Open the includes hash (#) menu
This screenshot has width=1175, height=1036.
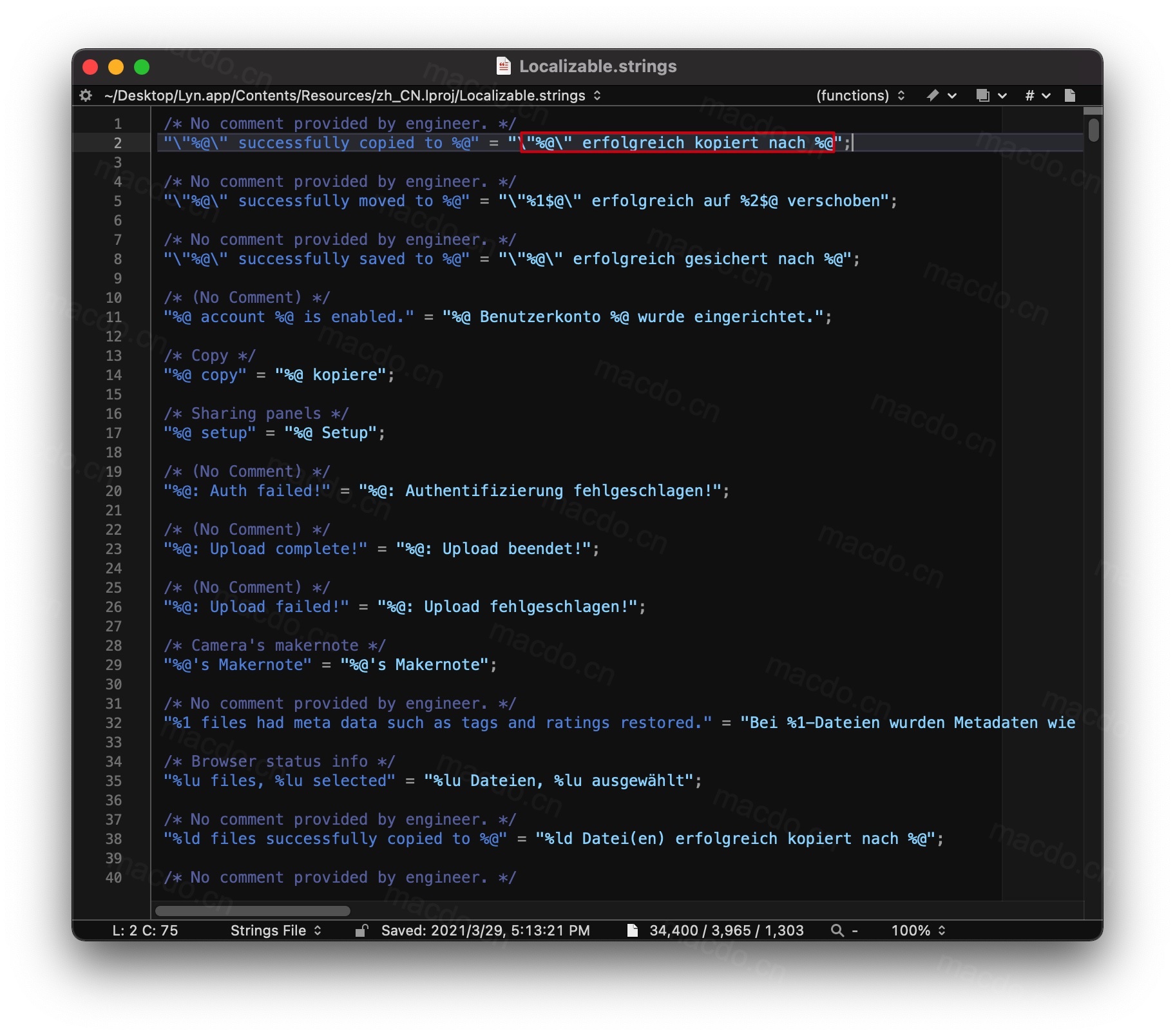pyautogui.click(x=1037, y=95)
